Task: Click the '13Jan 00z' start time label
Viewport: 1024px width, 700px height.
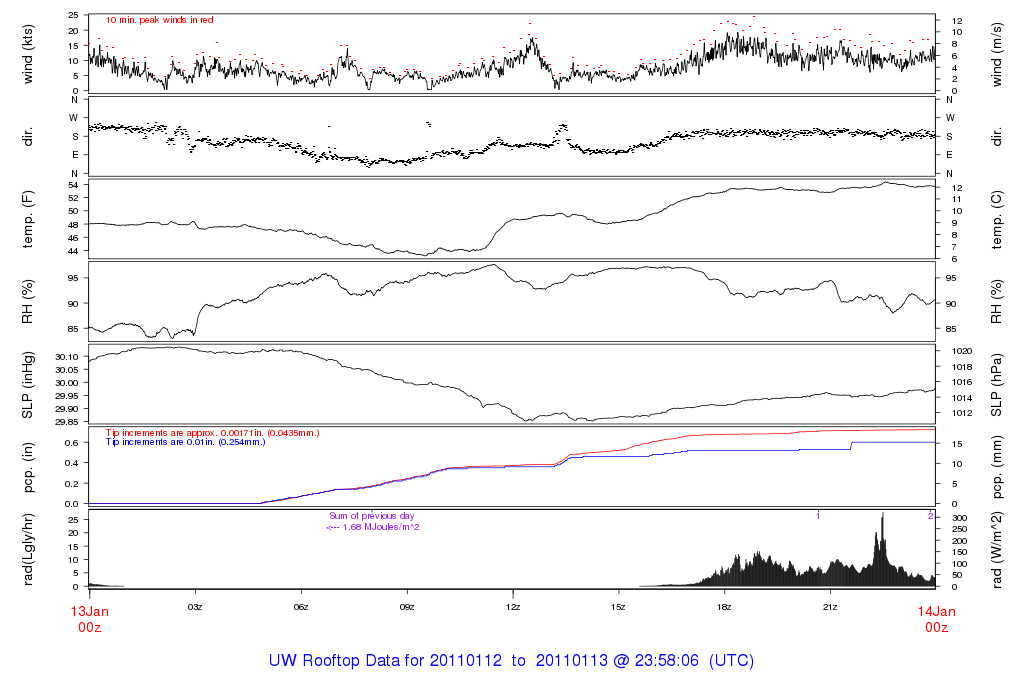Action: tap(89, 617)
